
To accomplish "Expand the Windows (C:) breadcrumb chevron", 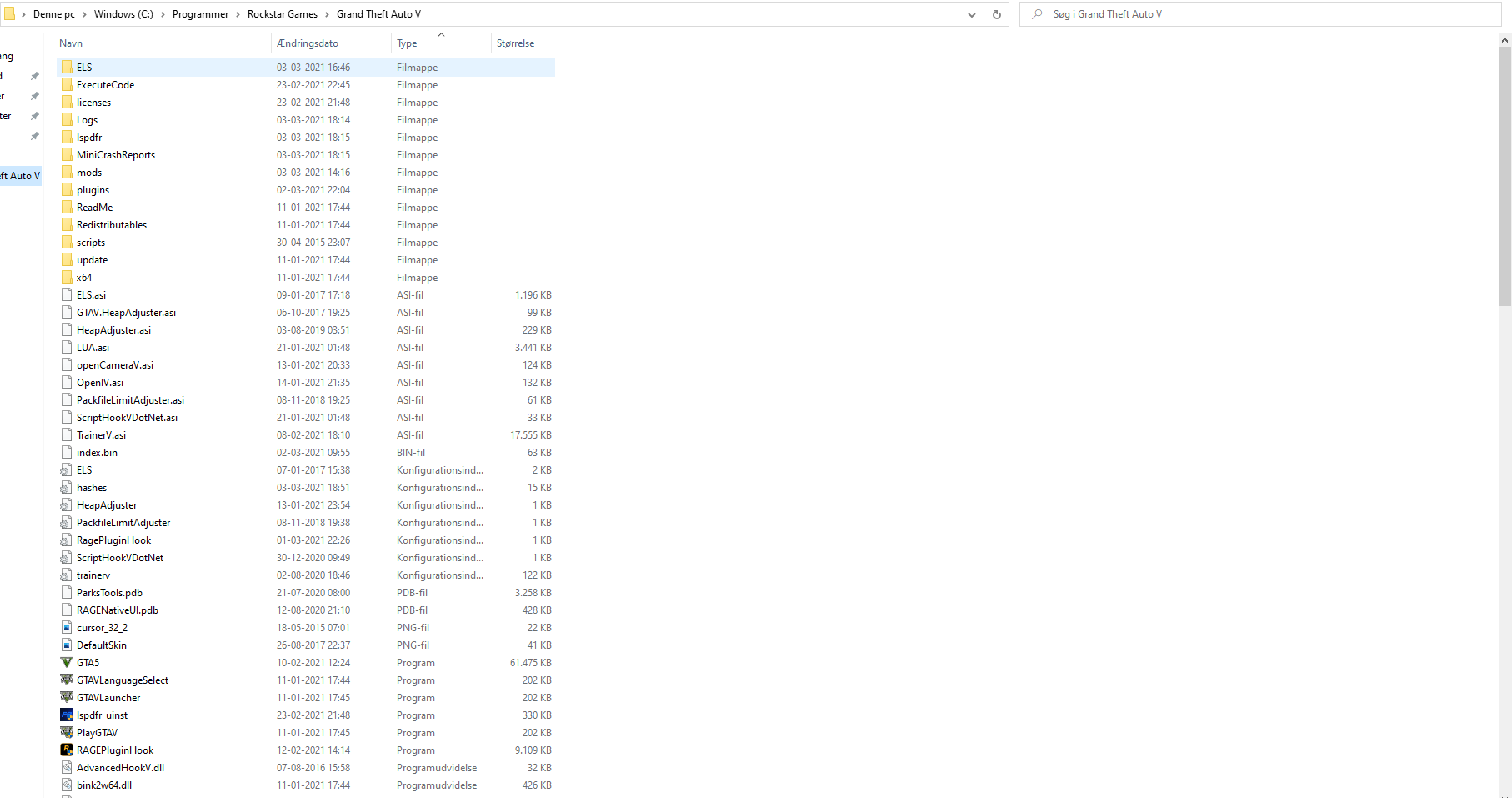I will pos(163,14).
